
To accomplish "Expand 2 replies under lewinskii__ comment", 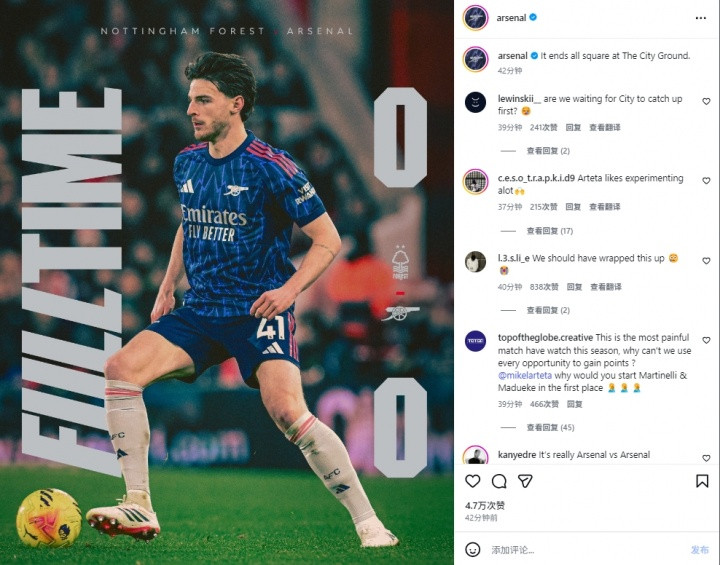I will [x=548, y=151].
